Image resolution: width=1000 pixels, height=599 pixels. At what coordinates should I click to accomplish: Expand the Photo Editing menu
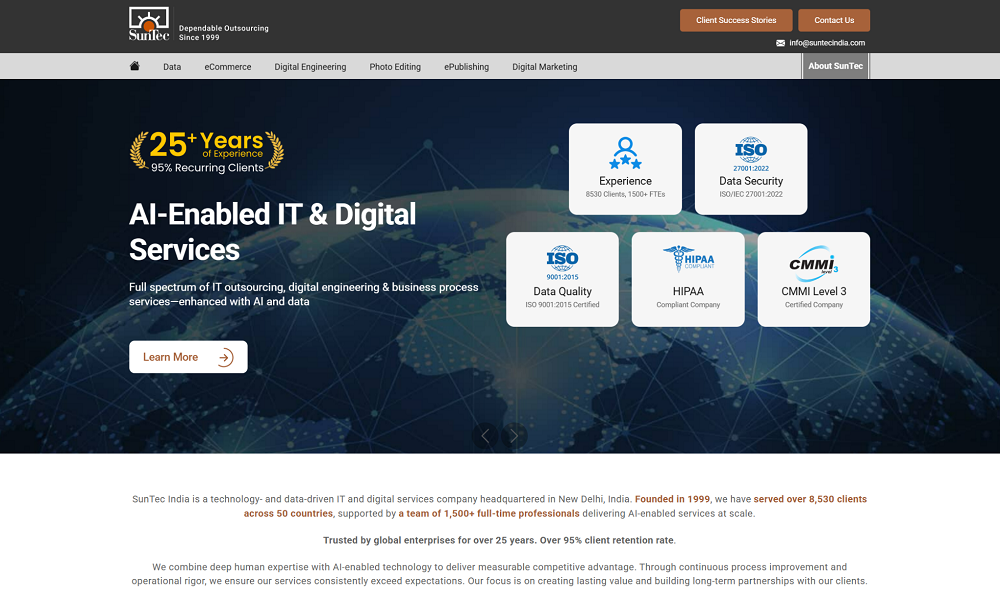[x=395, y=67]
